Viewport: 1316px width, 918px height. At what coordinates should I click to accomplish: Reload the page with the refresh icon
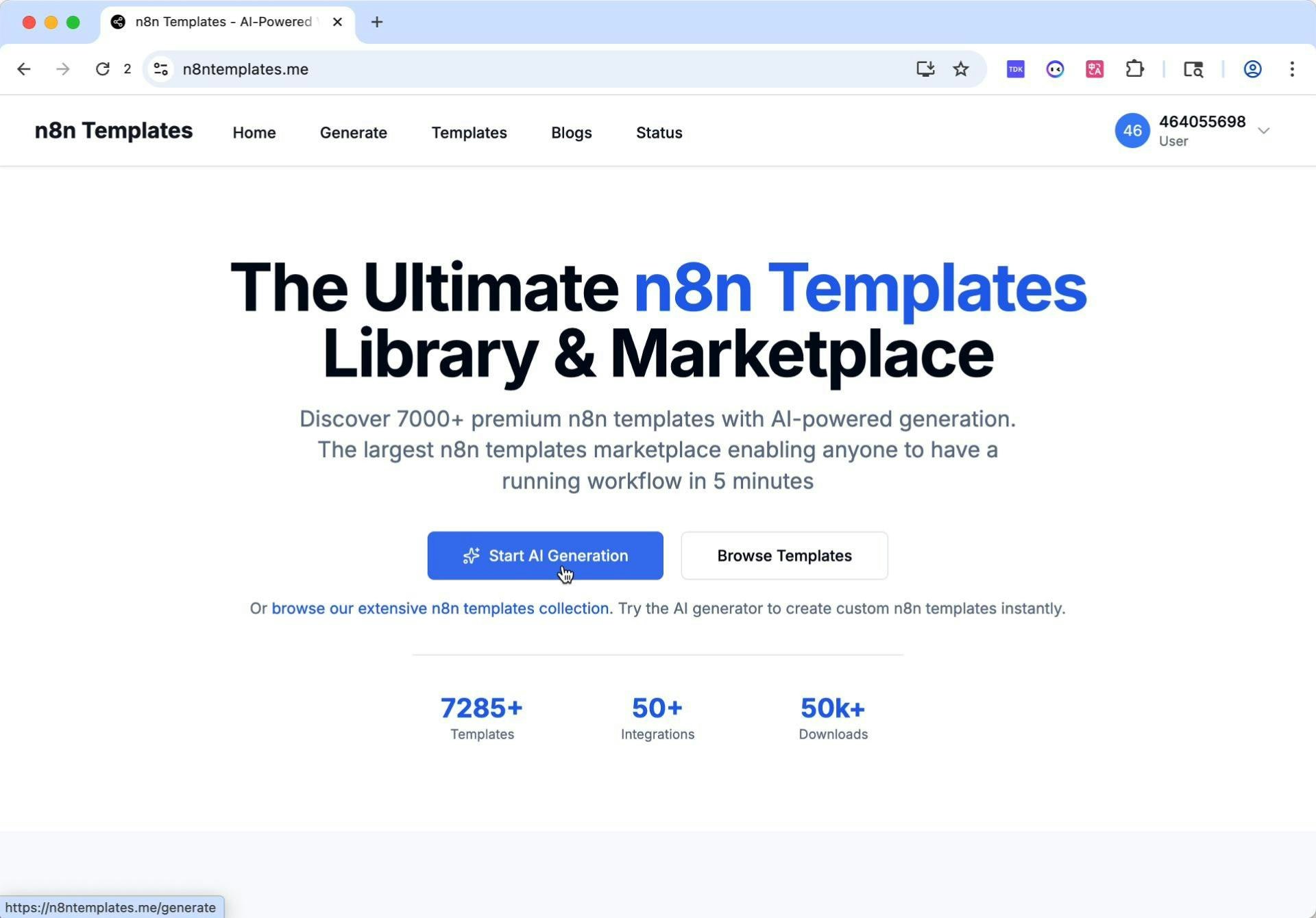pos(103,69)
